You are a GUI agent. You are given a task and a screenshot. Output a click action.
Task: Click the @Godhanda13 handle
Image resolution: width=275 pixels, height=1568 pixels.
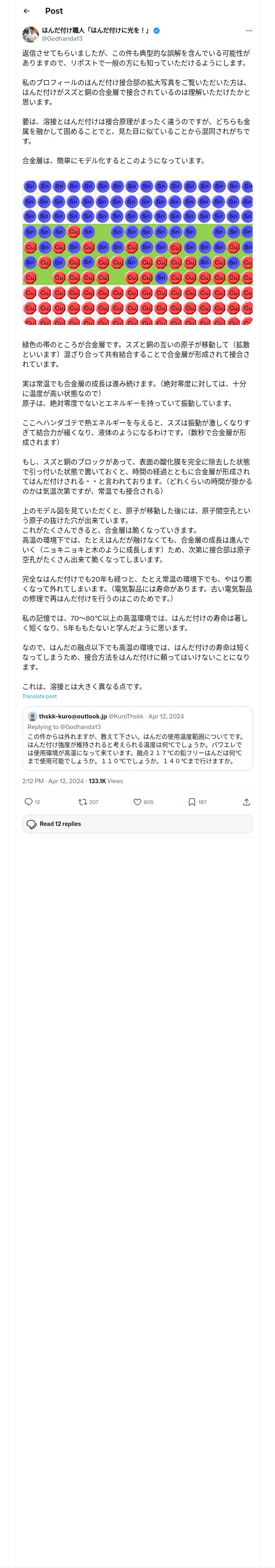tap(62, 38)
